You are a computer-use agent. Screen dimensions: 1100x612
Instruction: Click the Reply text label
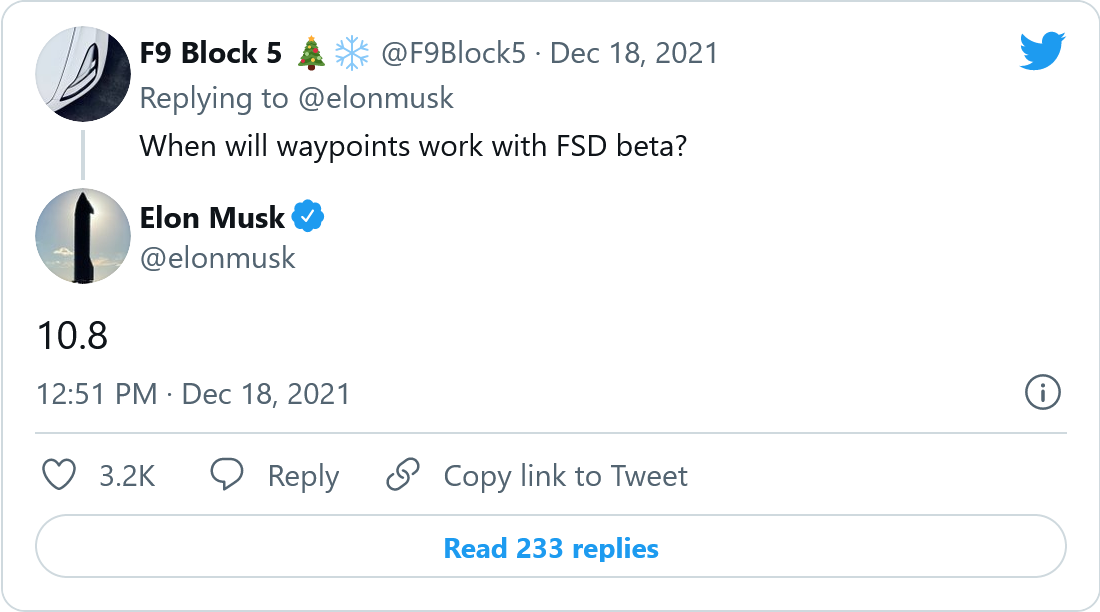[303, 476]
